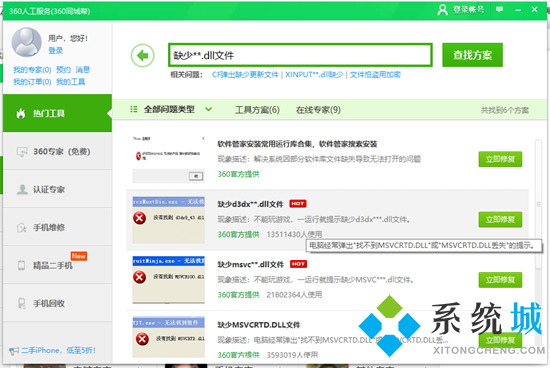The image size is (550, 368).
Task: Open the 消息 link
Action: 83,70
